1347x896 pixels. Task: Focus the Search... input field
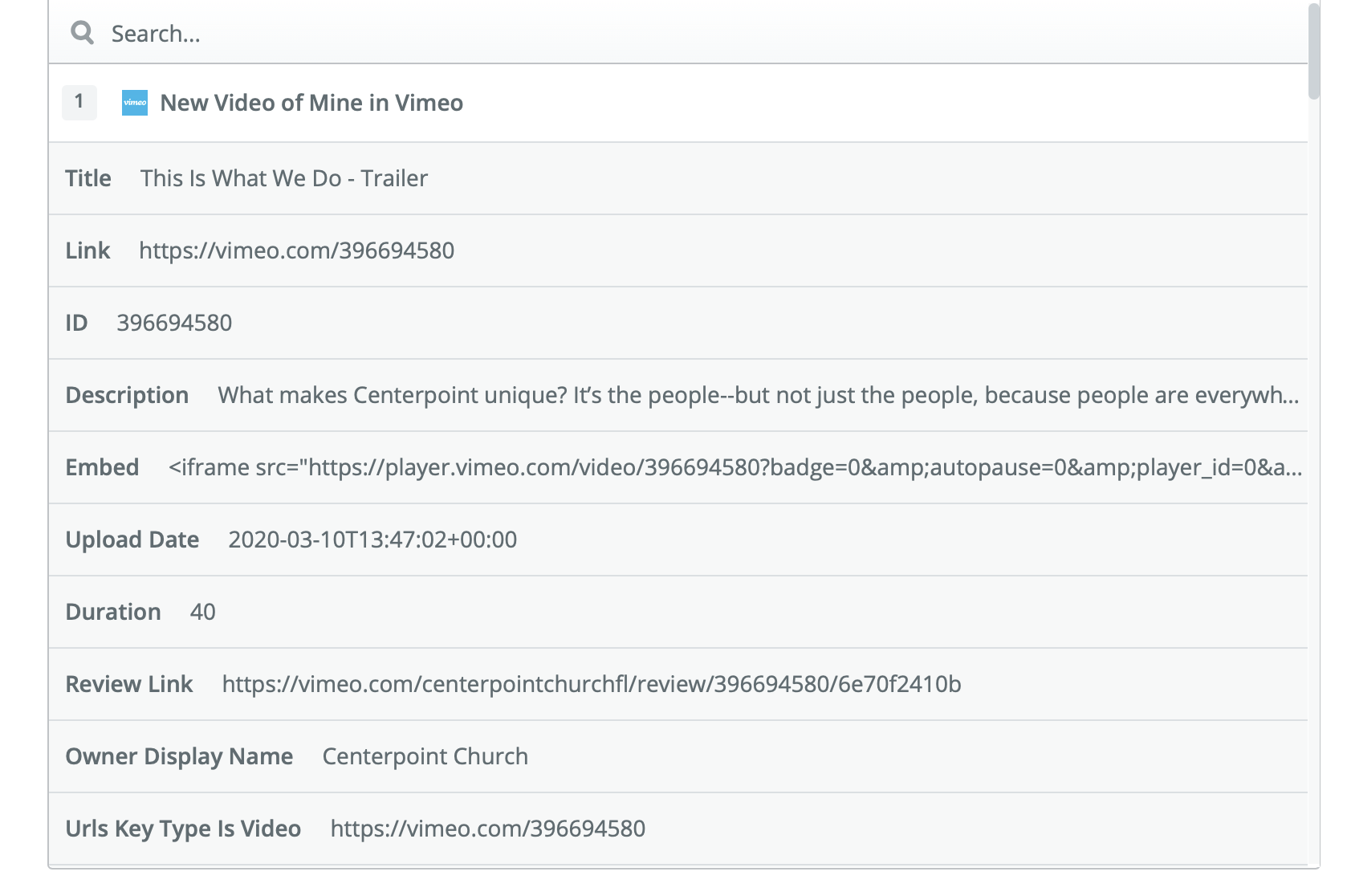tap(678, 33)
